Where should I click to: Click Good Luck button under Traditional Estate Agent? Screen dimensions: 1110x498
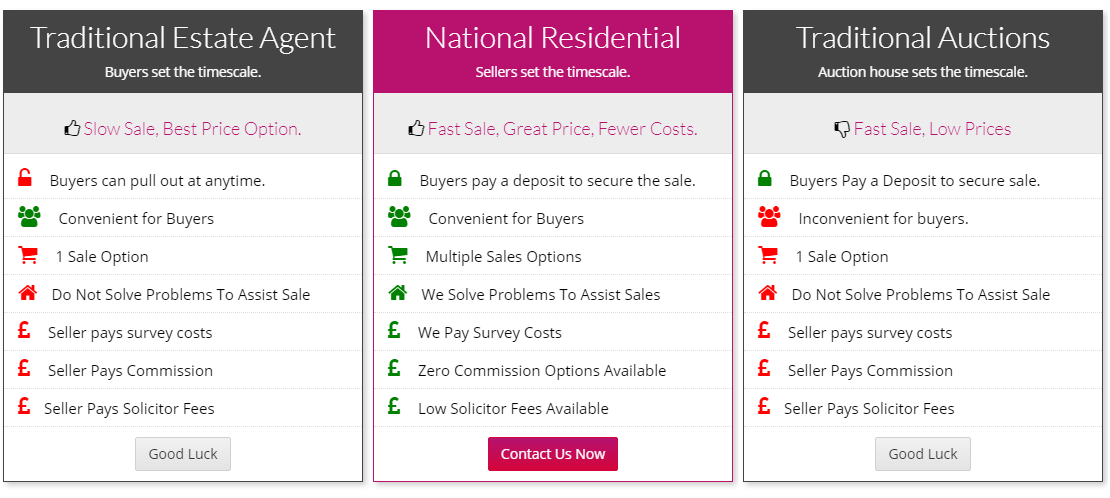(x=183, y=454)
